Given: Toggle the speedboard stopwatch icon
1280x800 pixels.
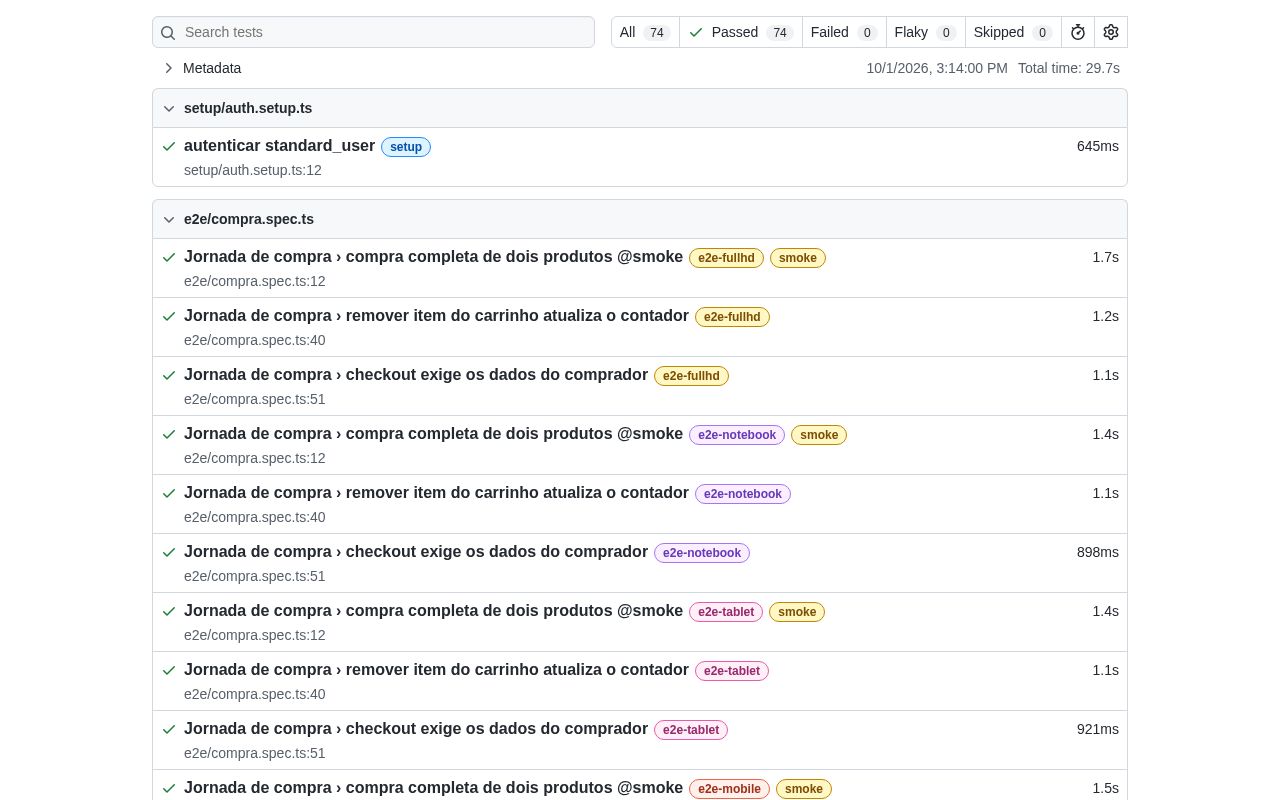Looking at the screenshot, I should pos(1078,32).
